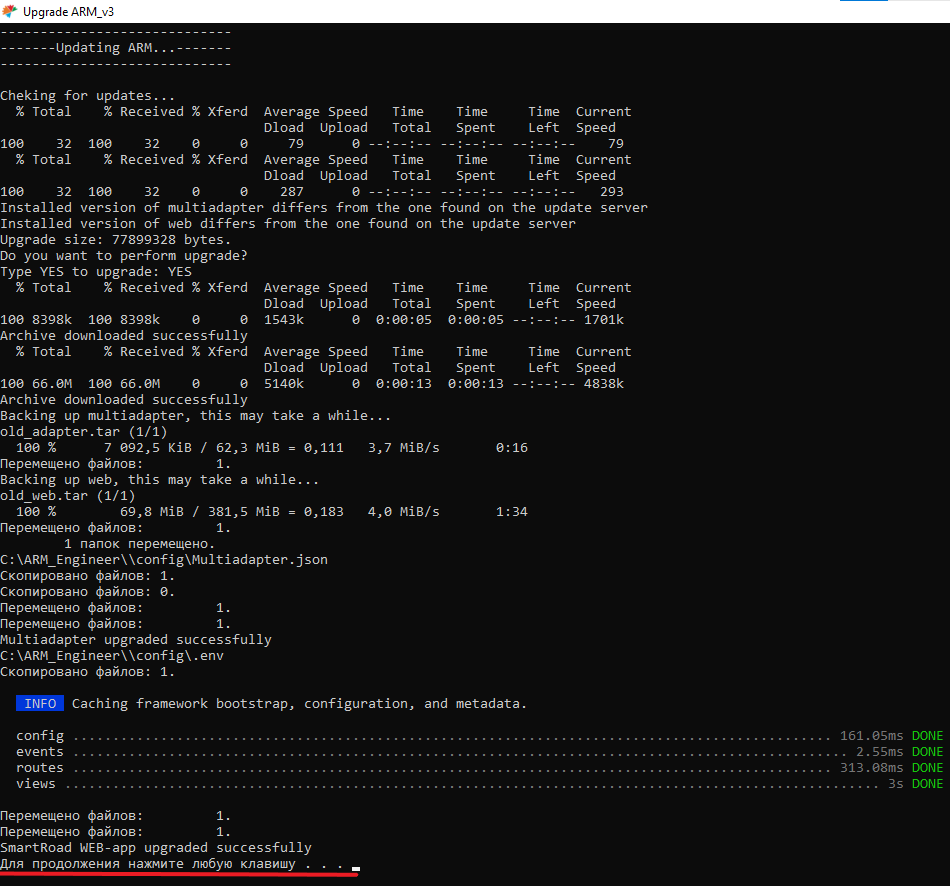This screenshot has height=886, width=950.
Task: Click 'Caching framework bootstrap' info message
Action: [x=300, y=704]
